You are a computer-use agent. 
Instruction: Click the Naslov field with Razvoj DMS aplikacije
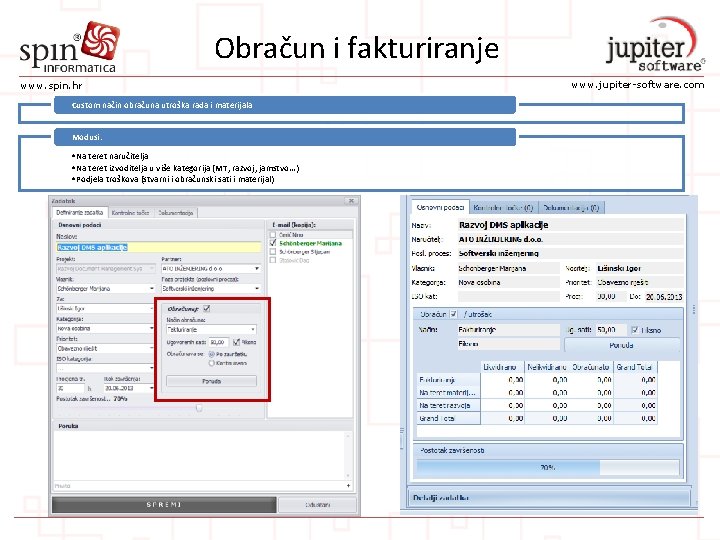point(158,248)
